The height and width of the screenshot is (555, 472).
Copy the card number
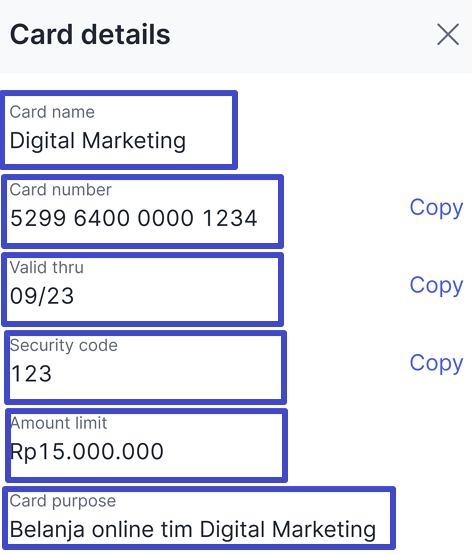436,207
